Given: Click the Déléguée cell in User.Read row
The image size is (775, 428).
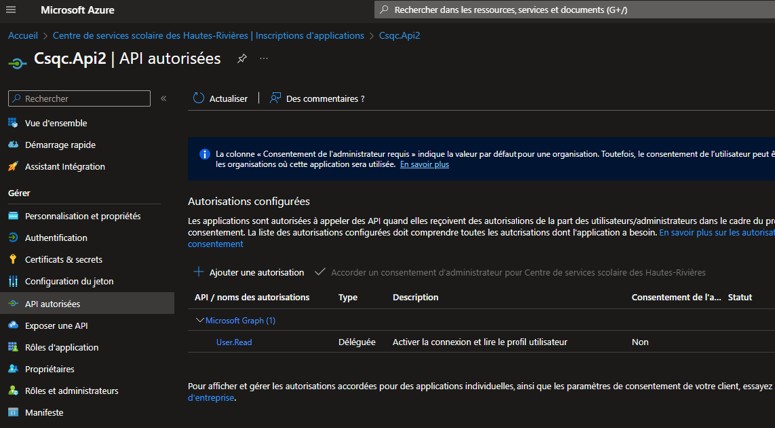Looking at the screenshot, I should [x=357, y=342].
